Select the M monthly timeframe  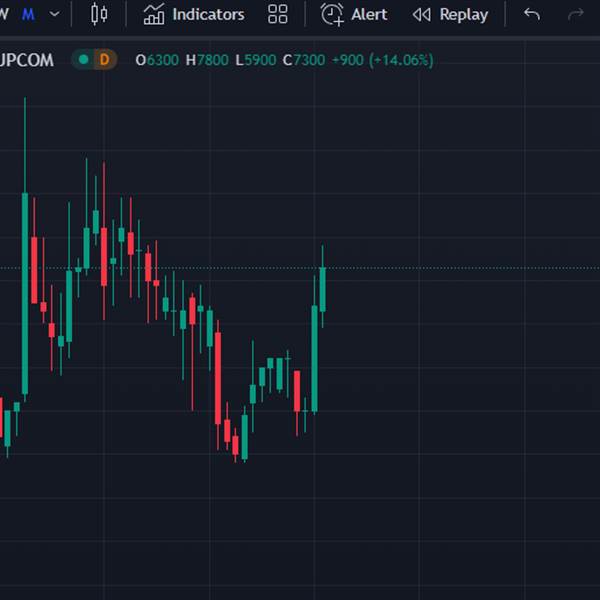[x=28, y=15]
